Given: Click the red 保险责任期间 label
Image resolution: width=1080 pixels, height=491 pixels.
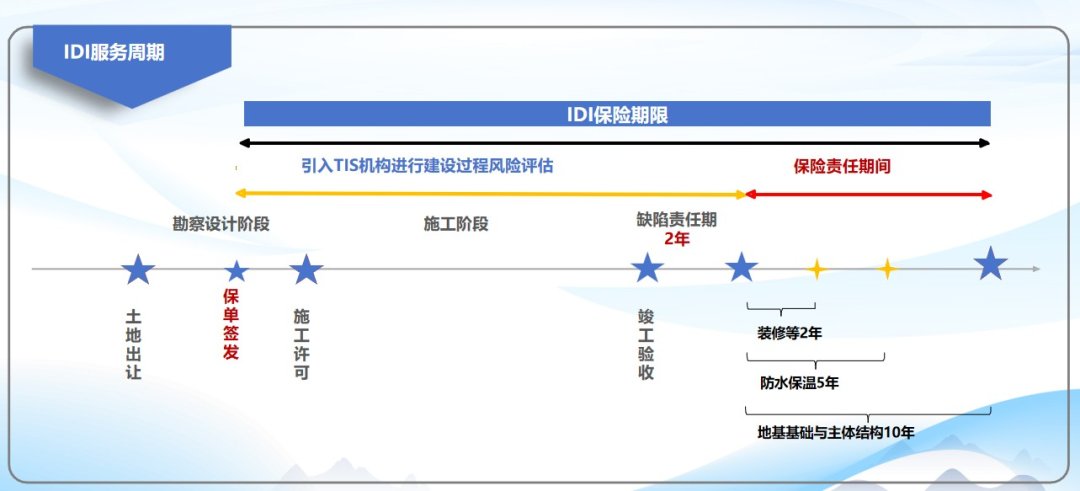Looking at the screenshot, I should tap(842, 166).
